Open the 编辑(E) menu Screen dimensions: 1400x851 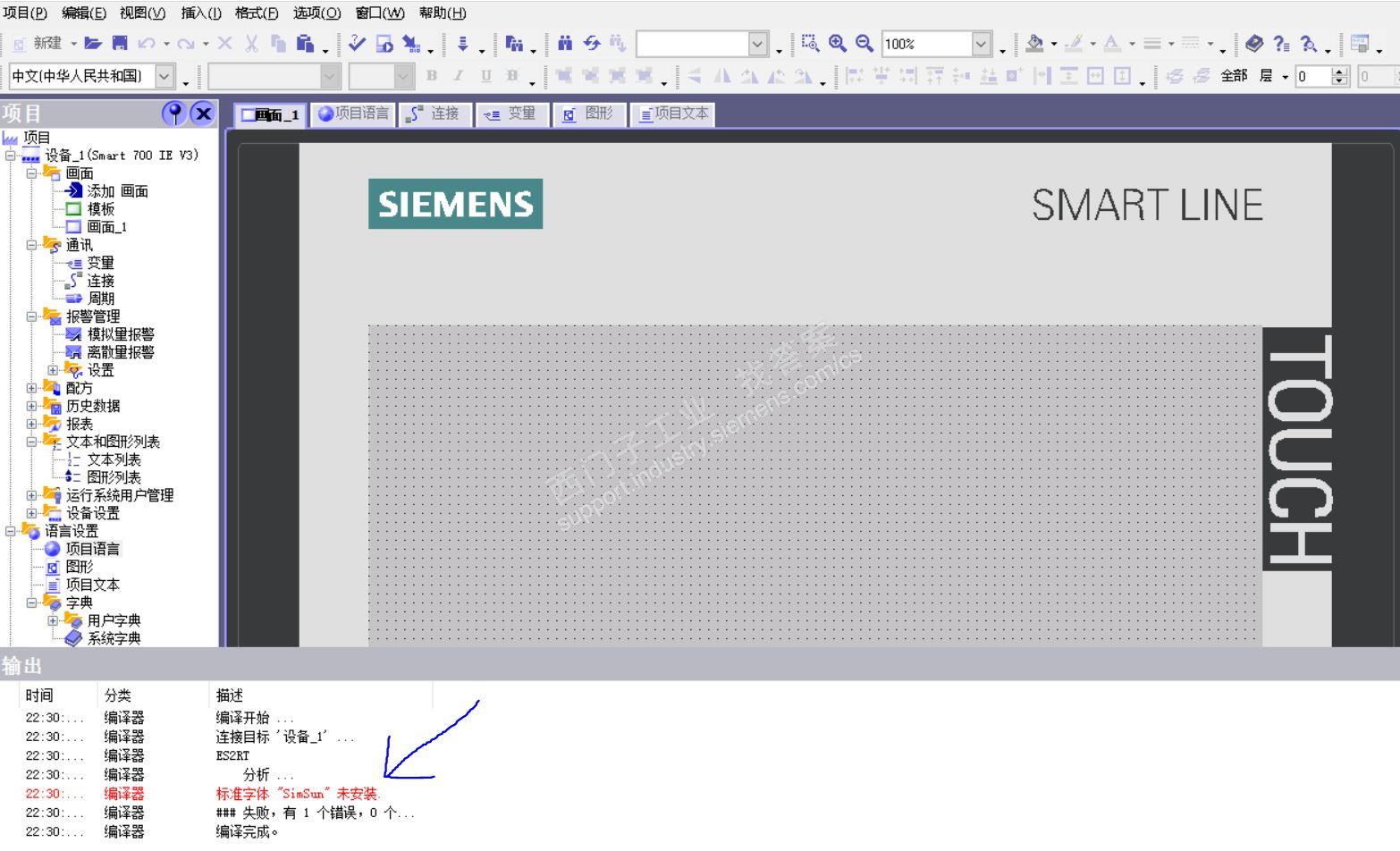[84, 13]
